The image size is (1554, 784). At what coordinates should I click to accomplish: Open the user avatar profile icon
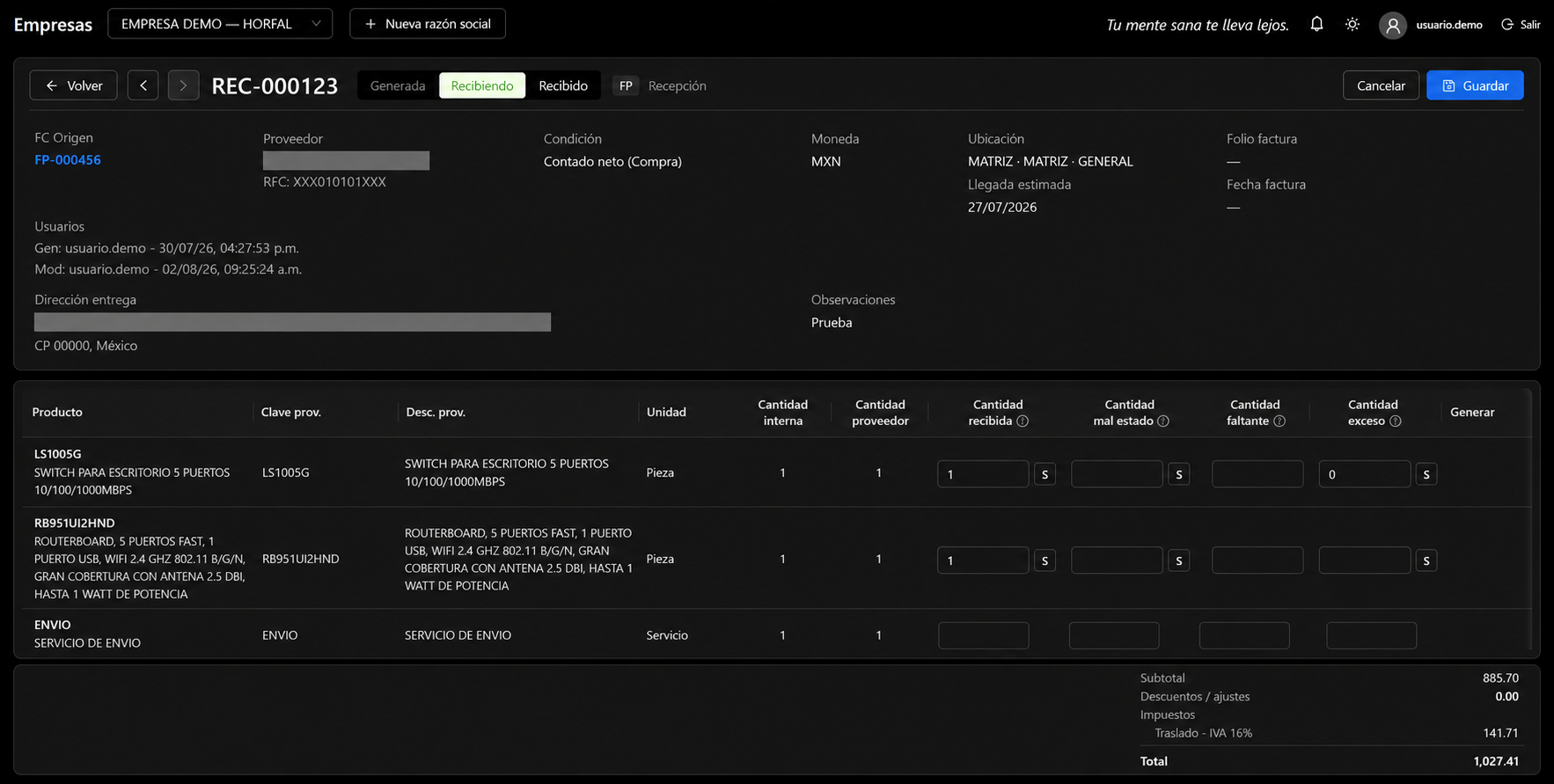tap(1392, 25)
